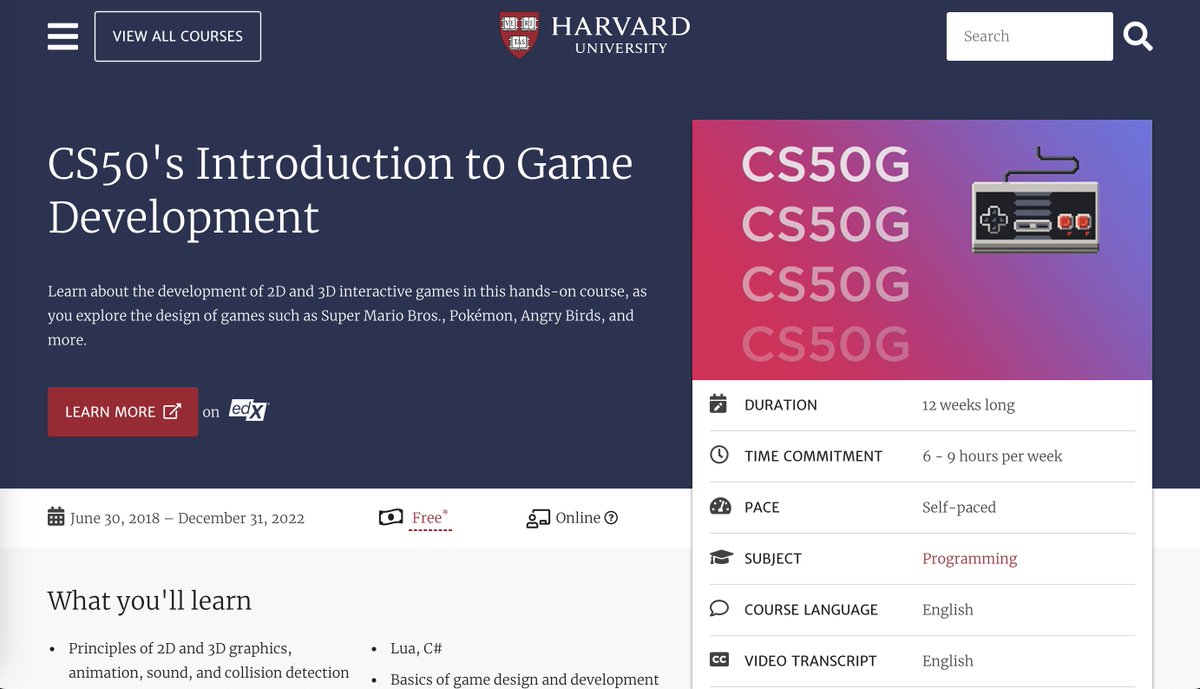Open the edX logo link

[249, 410]
